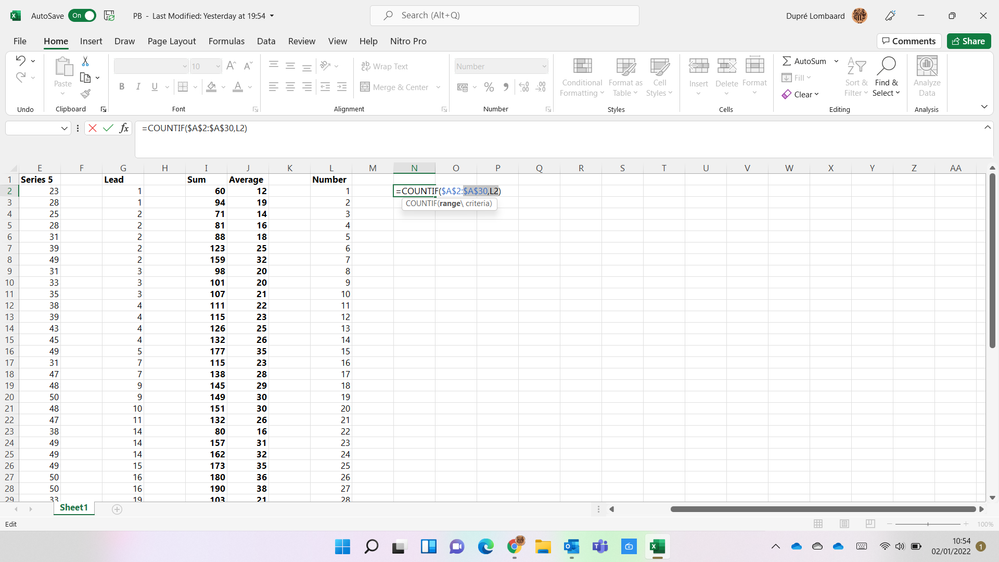Image resolution: width=999 pixels, height=562 pixels.
Task: Switch to the Page Layout tab
Action: tap(171, 41)
